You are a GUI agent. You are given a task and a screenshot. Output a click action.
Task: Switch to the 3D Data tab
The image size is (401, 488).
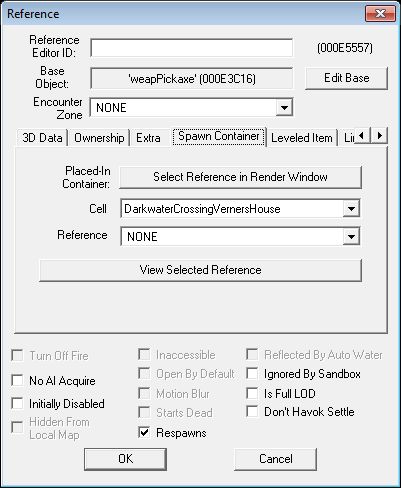(42, 138)
